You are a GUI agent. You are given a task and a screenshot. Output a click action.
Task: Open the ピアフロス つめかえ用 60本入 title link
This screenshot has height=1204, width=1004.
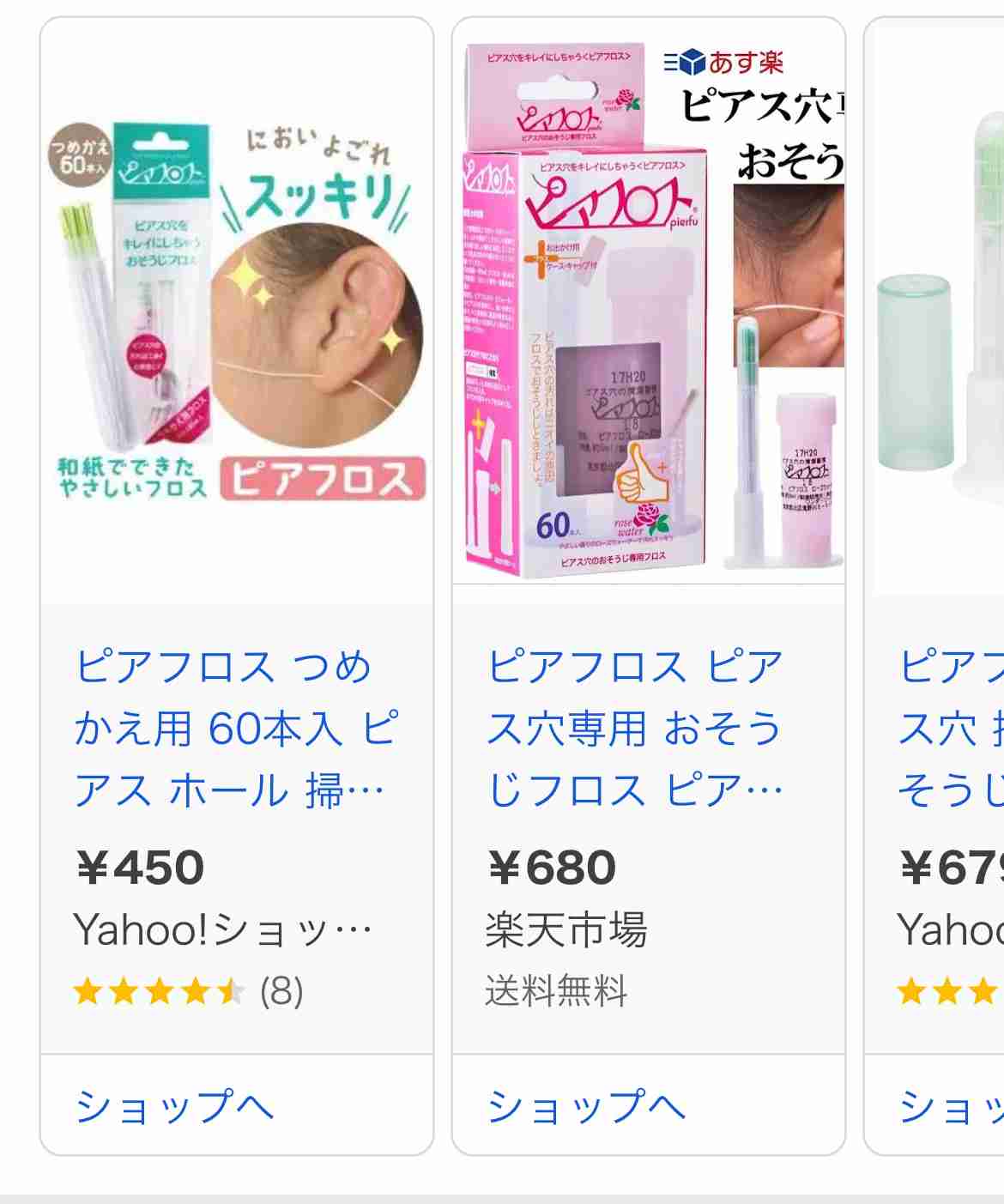[235, 729]
